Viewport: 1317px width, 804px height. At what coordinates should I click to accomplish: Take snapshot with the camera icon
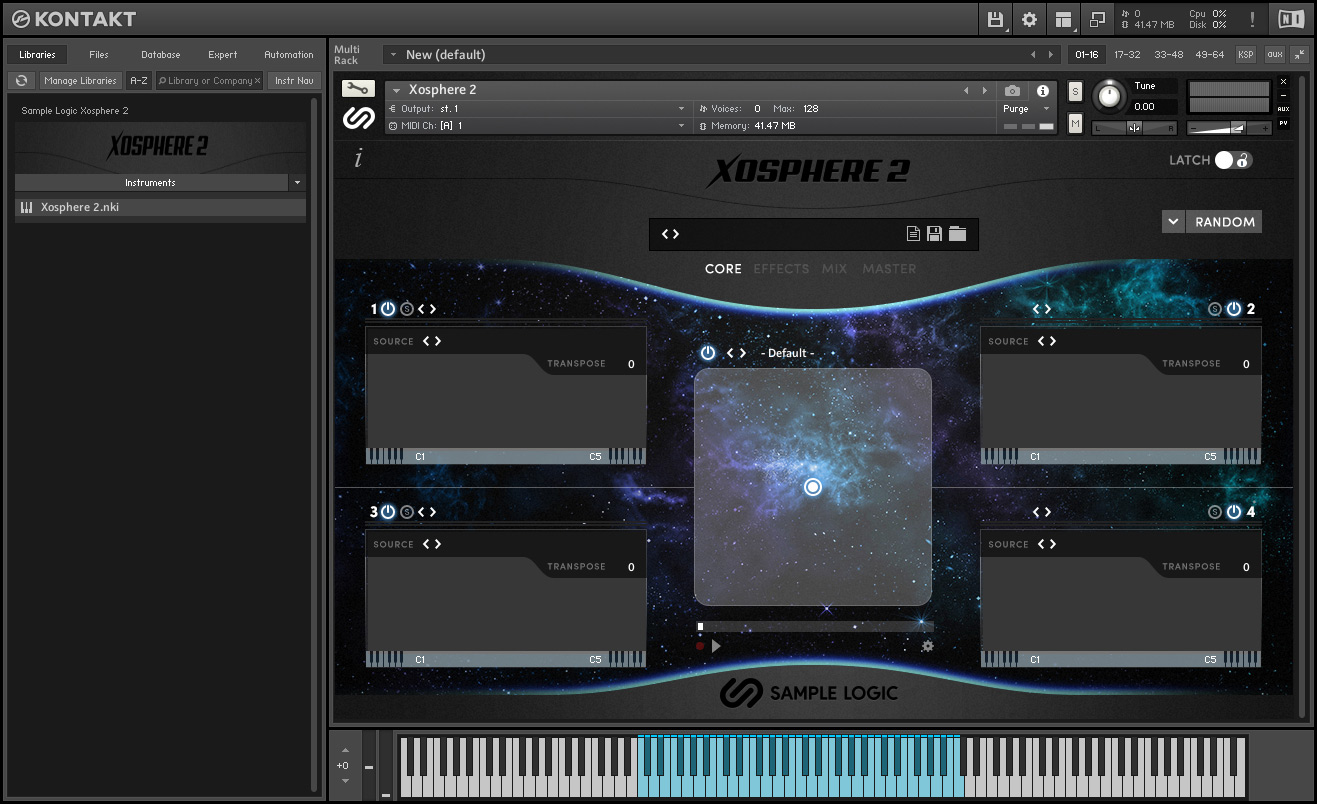pos(1012,90)
